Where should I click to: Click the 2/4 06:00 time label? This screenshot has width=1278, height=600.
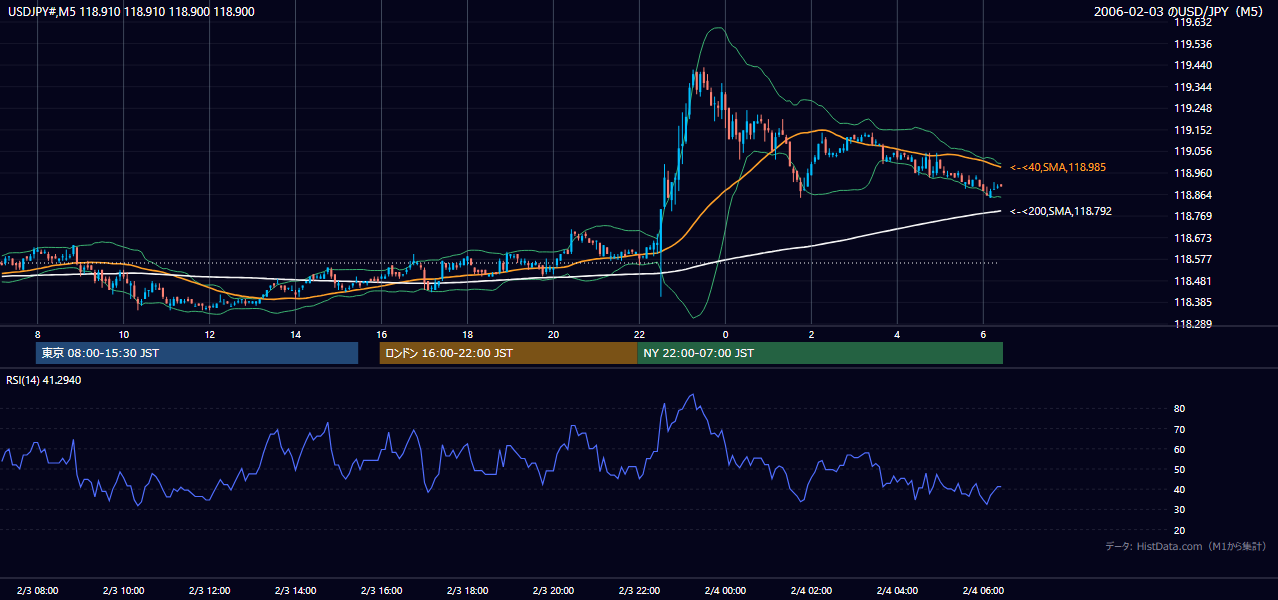click(x=983, y=590)
